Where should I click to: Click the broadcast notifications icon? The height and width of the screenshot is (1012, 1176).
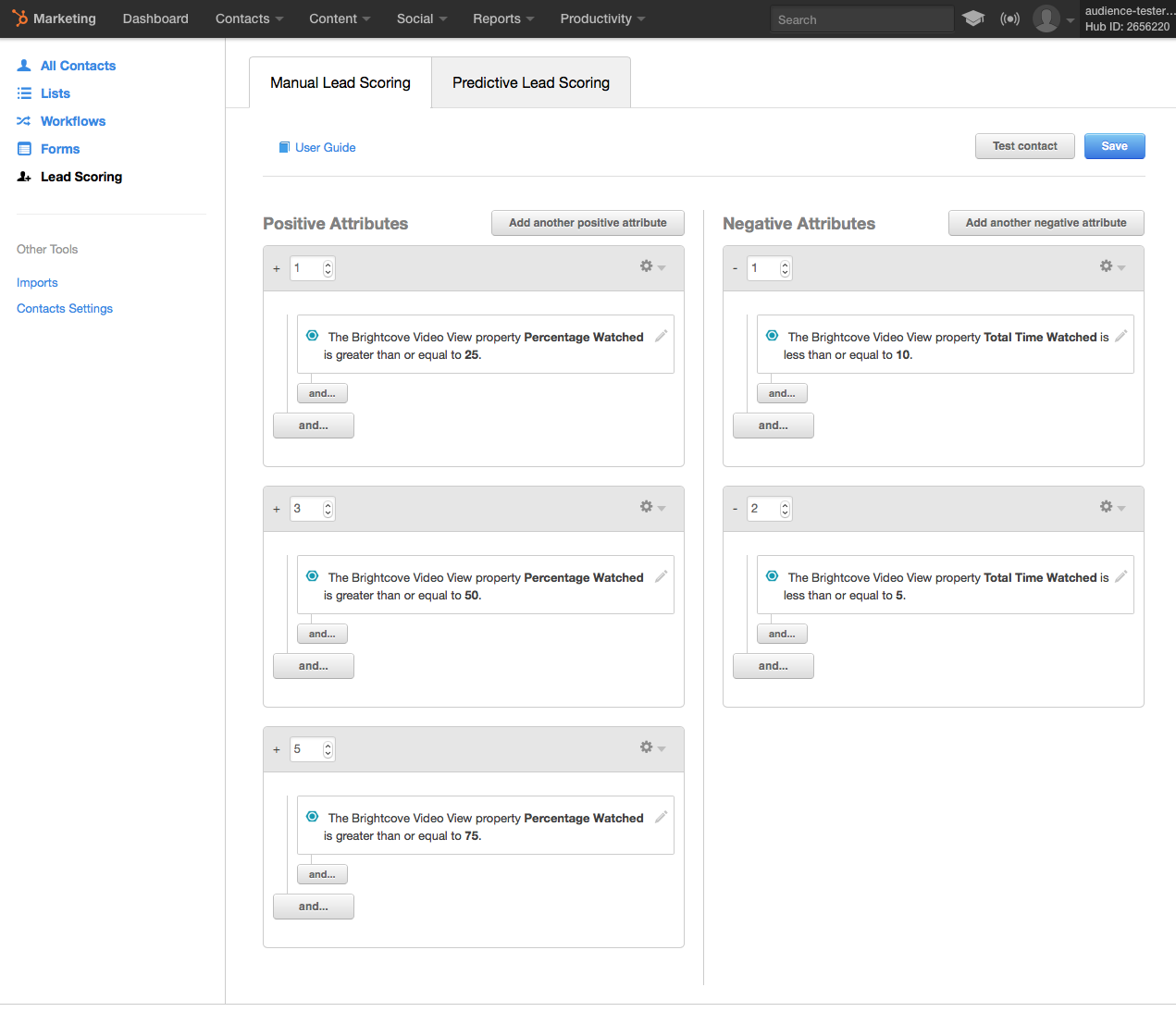click(1010, 19)
